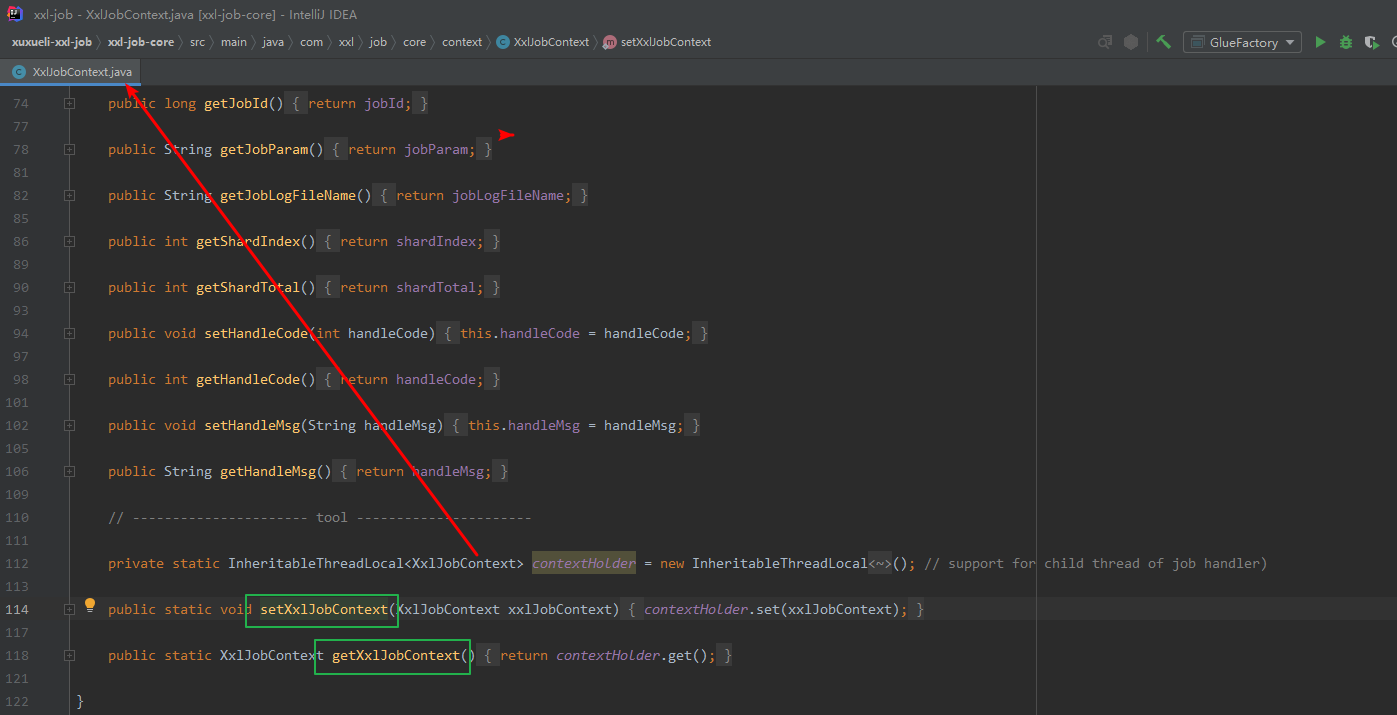Expand the getJobParam fold marker on line 78
This screenshot has width=1397, height=715.
point(69,149)
